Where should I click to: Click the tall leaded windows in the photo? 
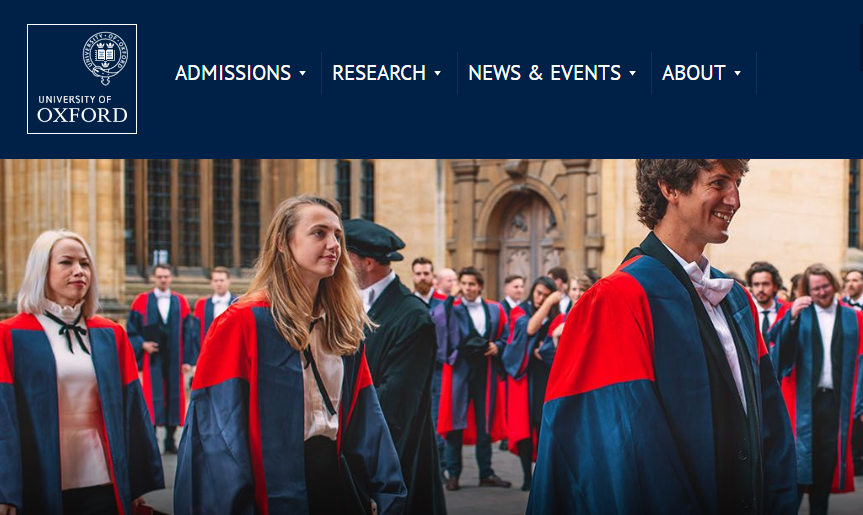point(193,213)
